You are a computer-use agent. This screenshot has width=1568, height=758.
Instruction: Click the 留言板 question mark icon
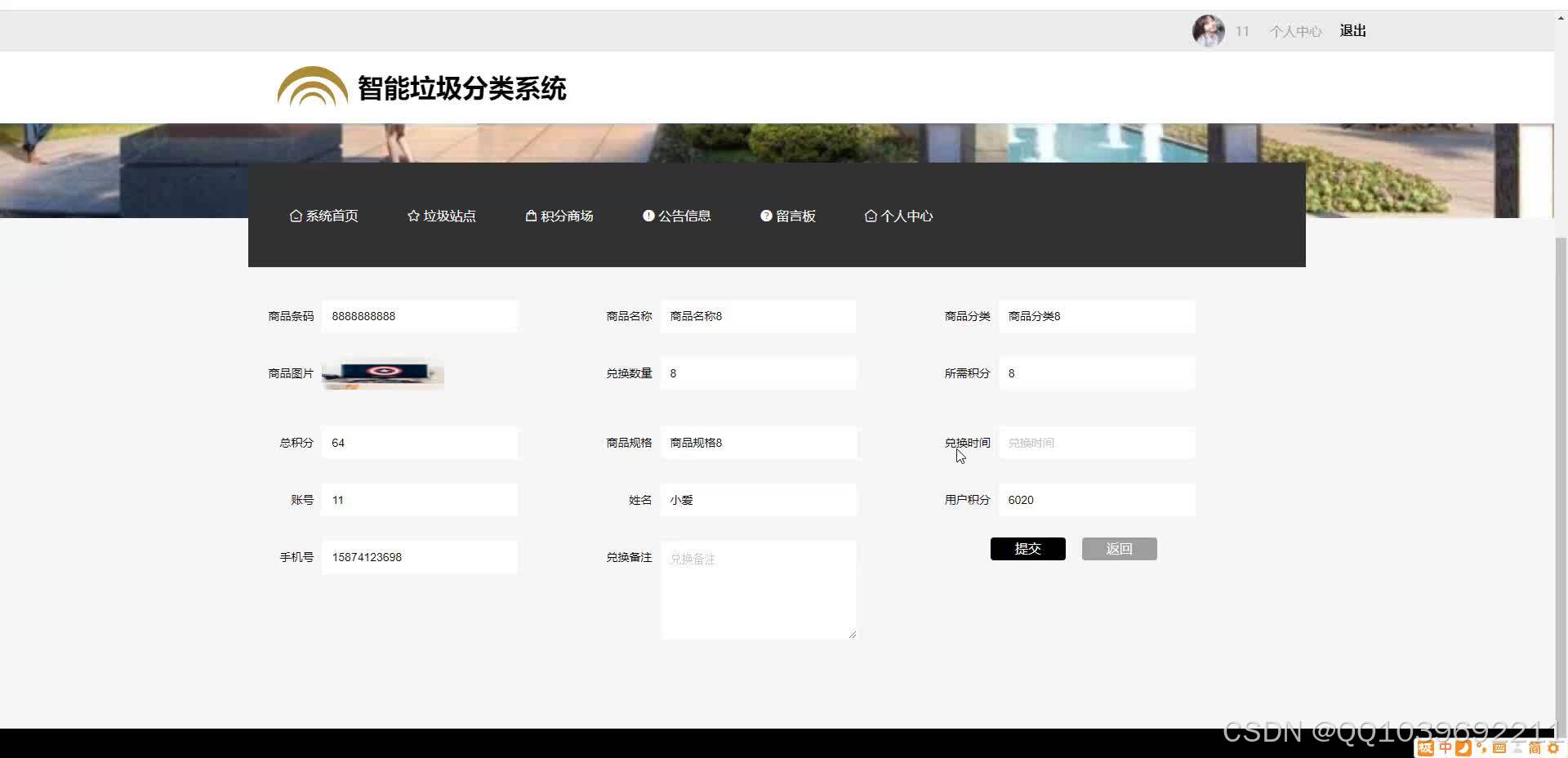point(766,216)
